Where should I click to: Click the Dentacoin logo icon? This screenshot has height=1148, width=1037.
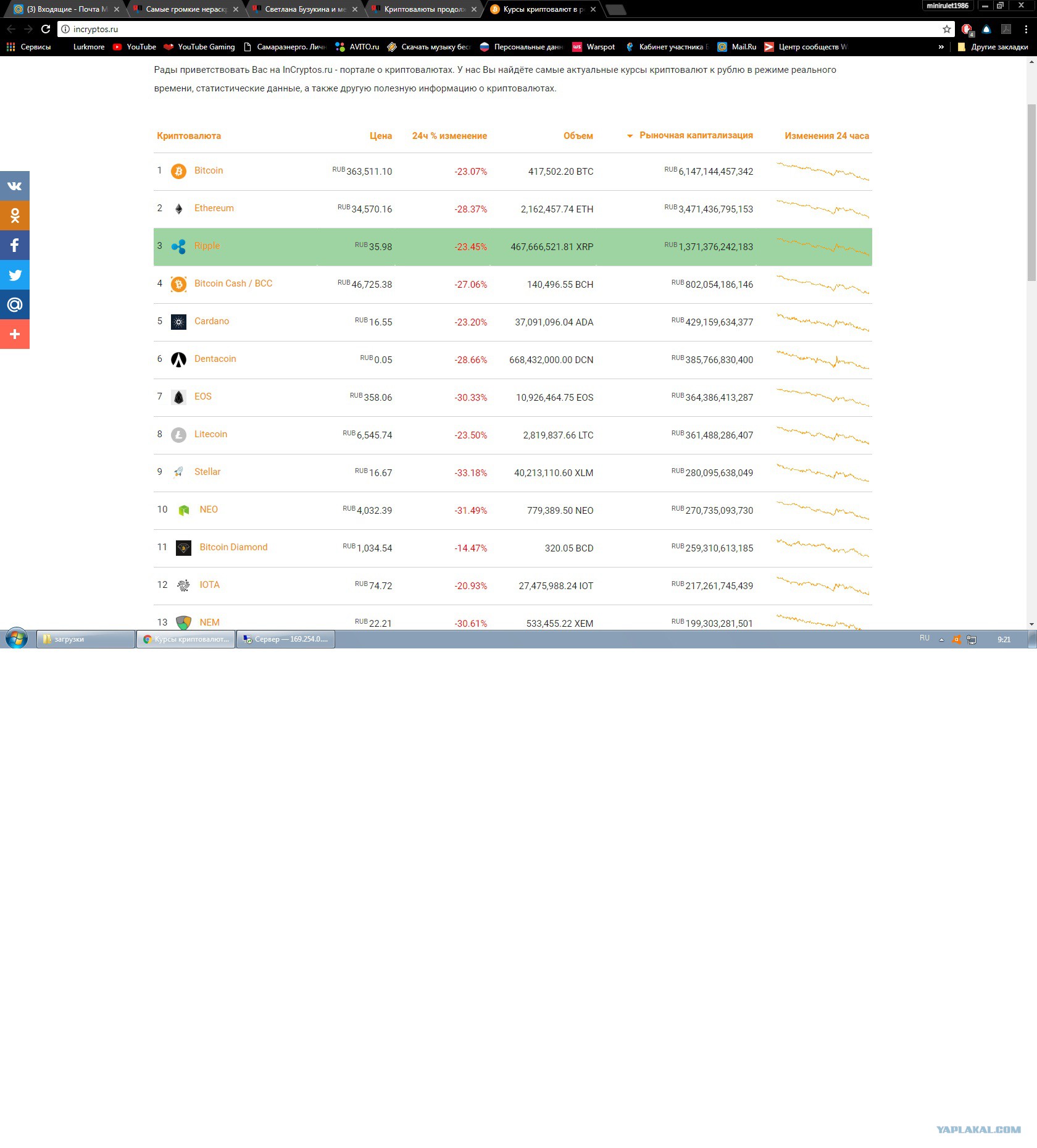coord(178,359)
